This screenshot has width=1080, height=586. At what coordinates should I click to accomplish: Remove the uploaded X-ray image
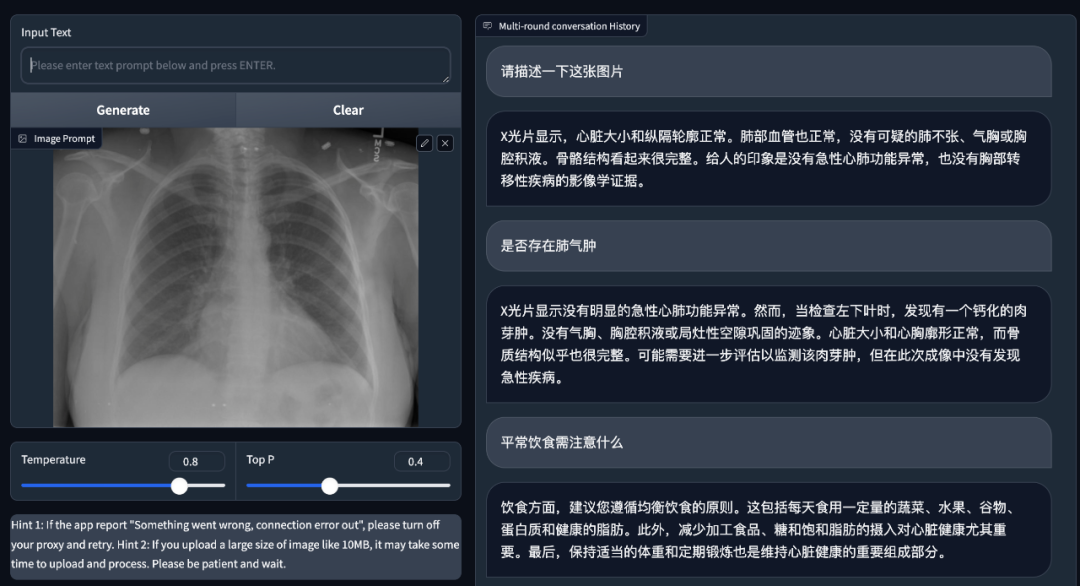click(x=446, y=143)
